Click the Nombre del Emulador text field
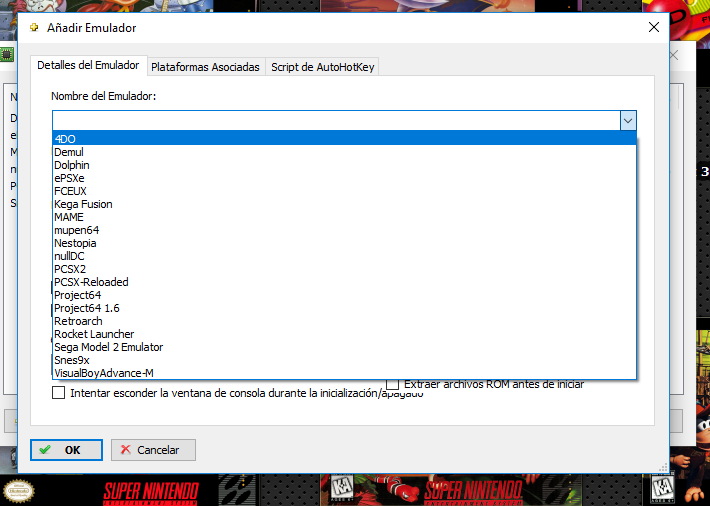Screen dimensions: 710x506 (x=336, y=121)
